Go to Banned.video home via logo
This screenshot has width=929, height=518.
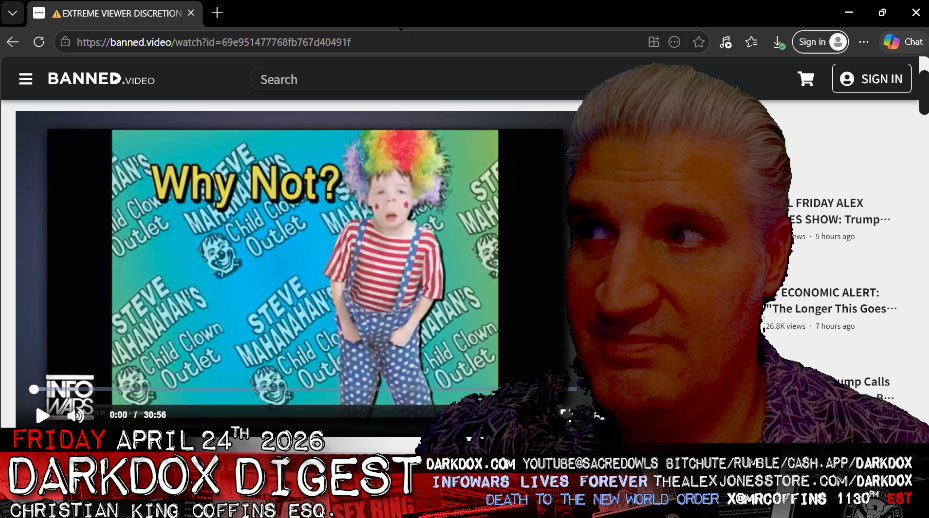(101, 79)
